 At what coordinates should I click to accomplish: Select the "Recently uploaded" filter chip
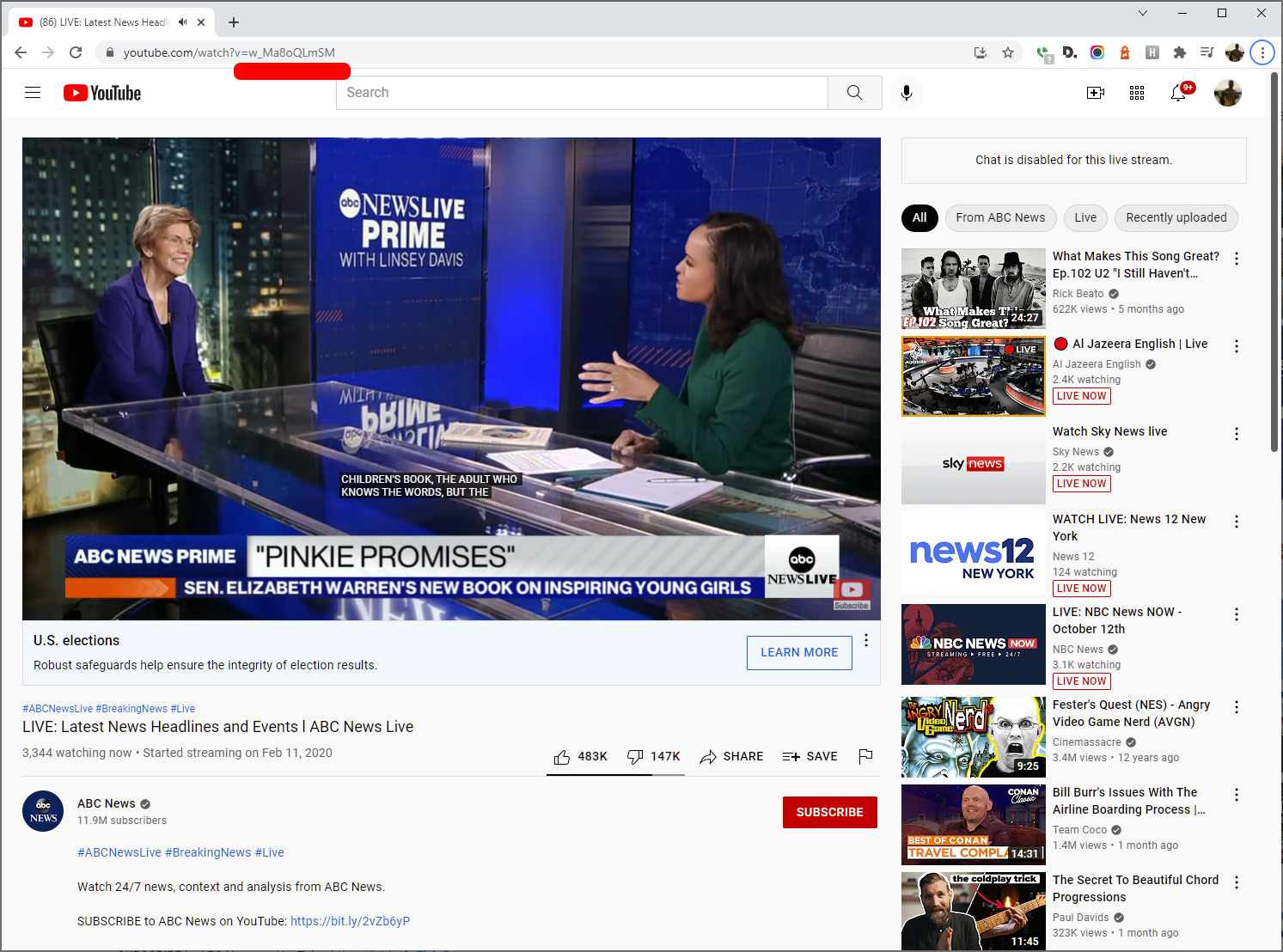(1176, 217)
